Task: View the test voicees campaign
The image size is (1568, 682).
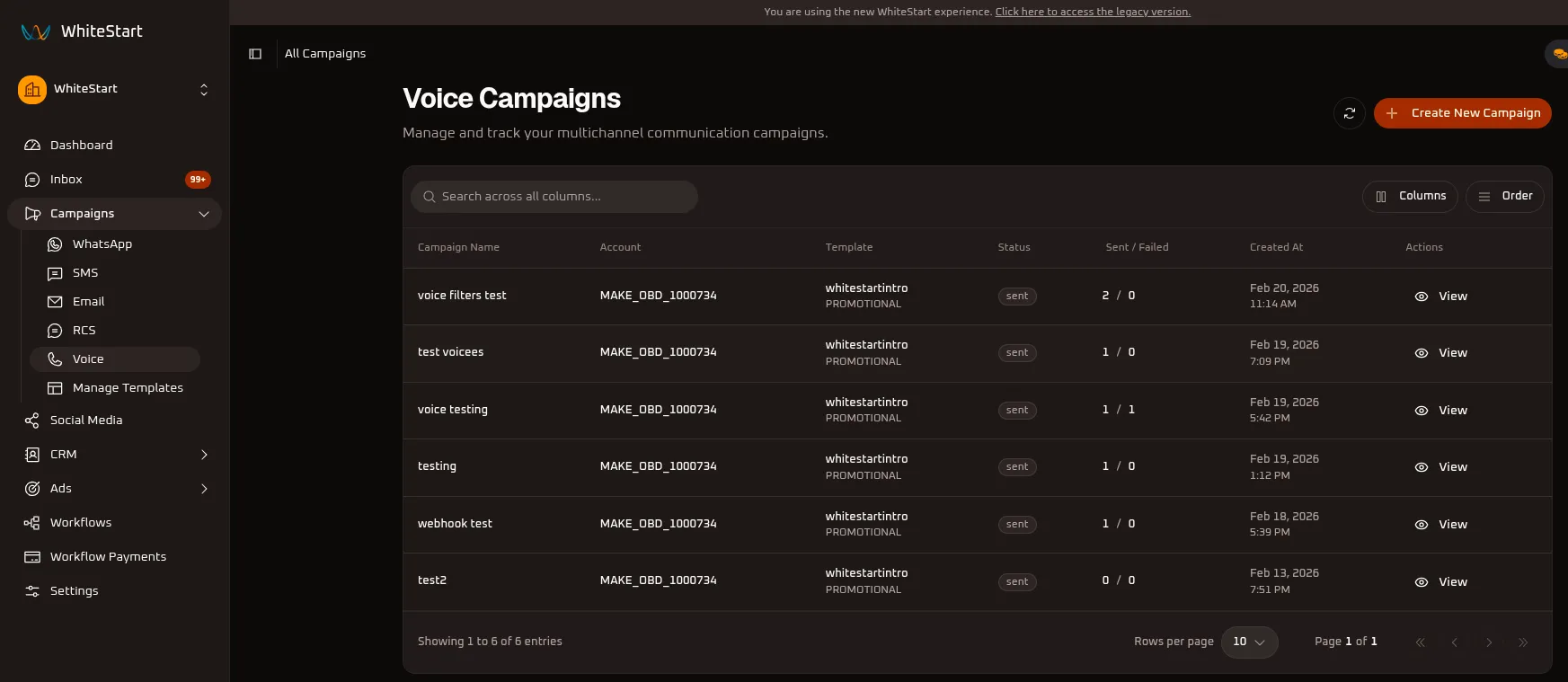Action: (x=1440, y=353)
